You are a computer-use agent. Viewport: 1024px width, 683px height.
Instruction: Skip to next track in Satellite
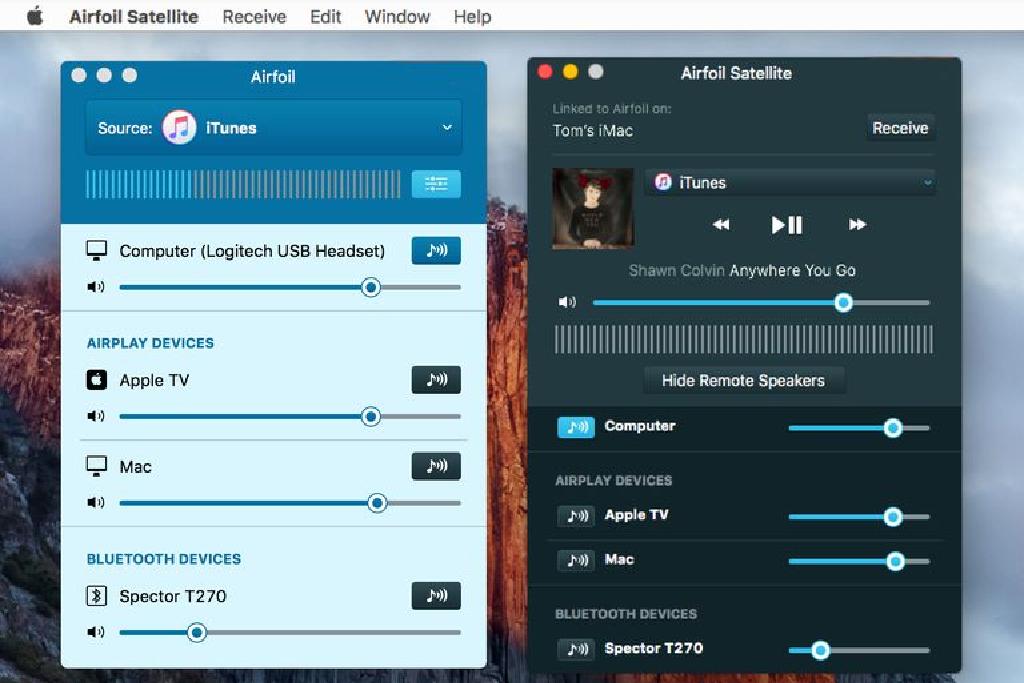pyautogui.click(x=857, y=225)
